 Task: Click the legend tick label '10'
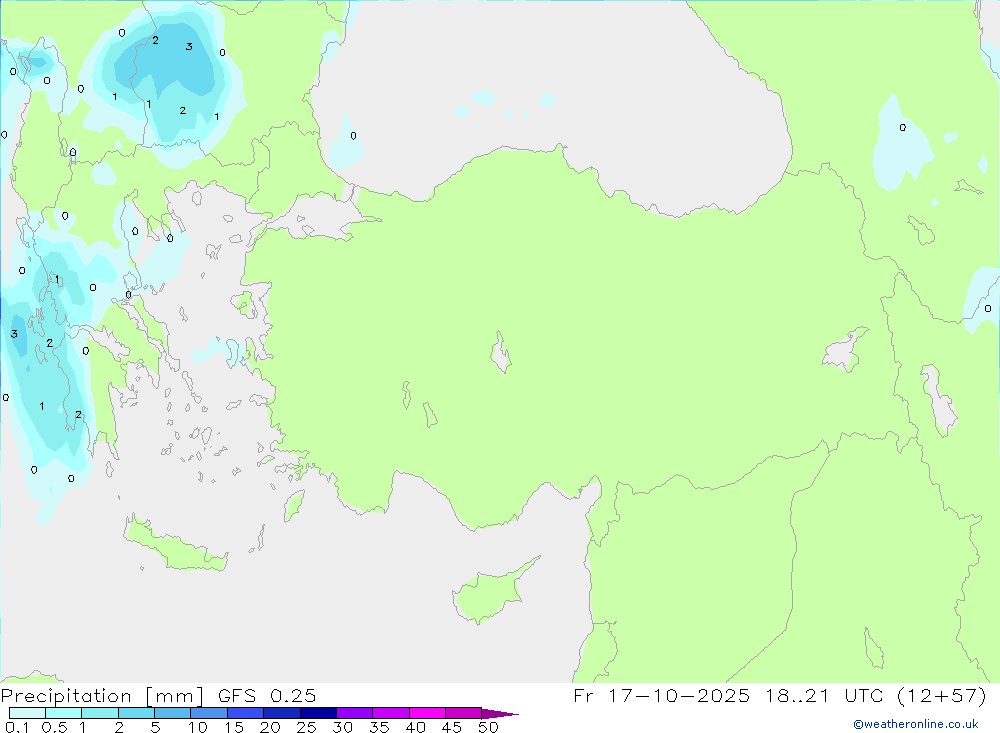coord(198,727)
